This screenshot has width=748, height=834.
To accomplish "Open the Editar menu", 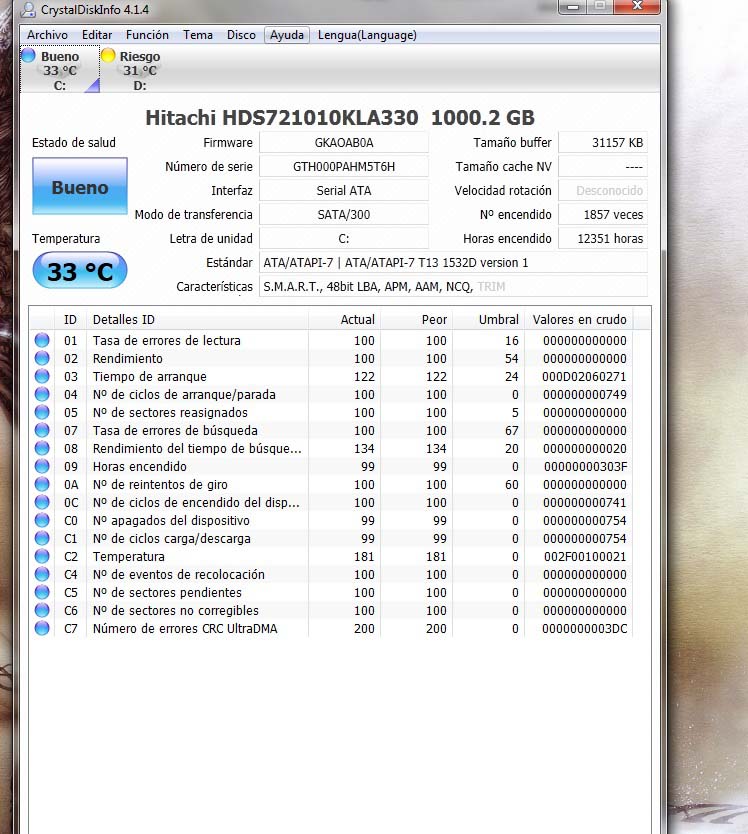I will click(97, 35).
